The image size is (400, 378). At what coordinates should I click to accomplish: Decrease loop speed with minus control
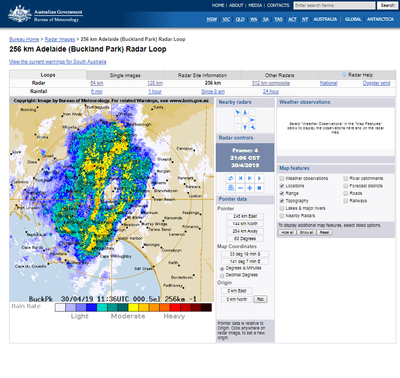coord(240,188)
